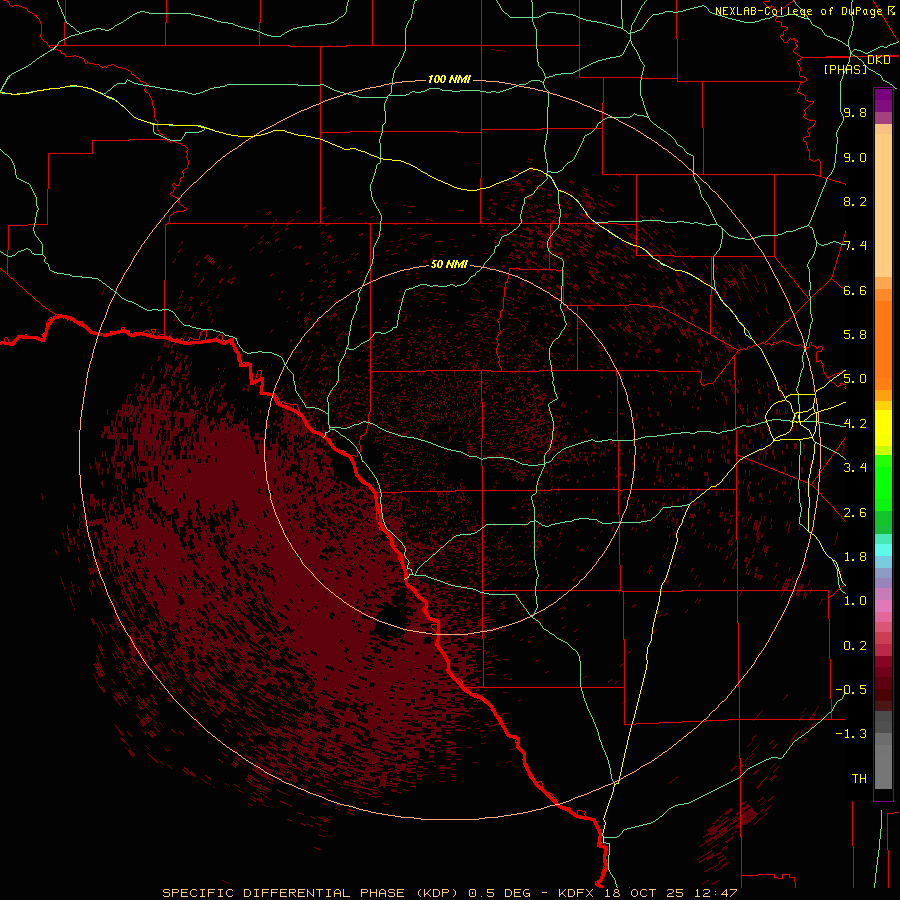This screenshot has width=900, height=900.
Task: Click the "KDFX" station identifier in the caption
Action: point(576,893)
